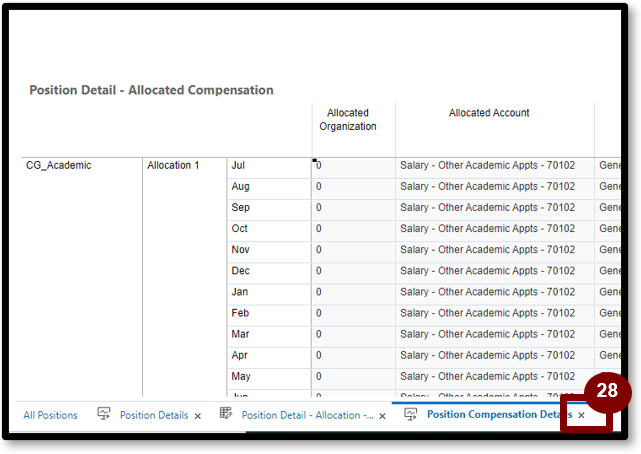Switch to the Position Details tab
Viewport: 641px width, 454px height.
coord(154,415)
